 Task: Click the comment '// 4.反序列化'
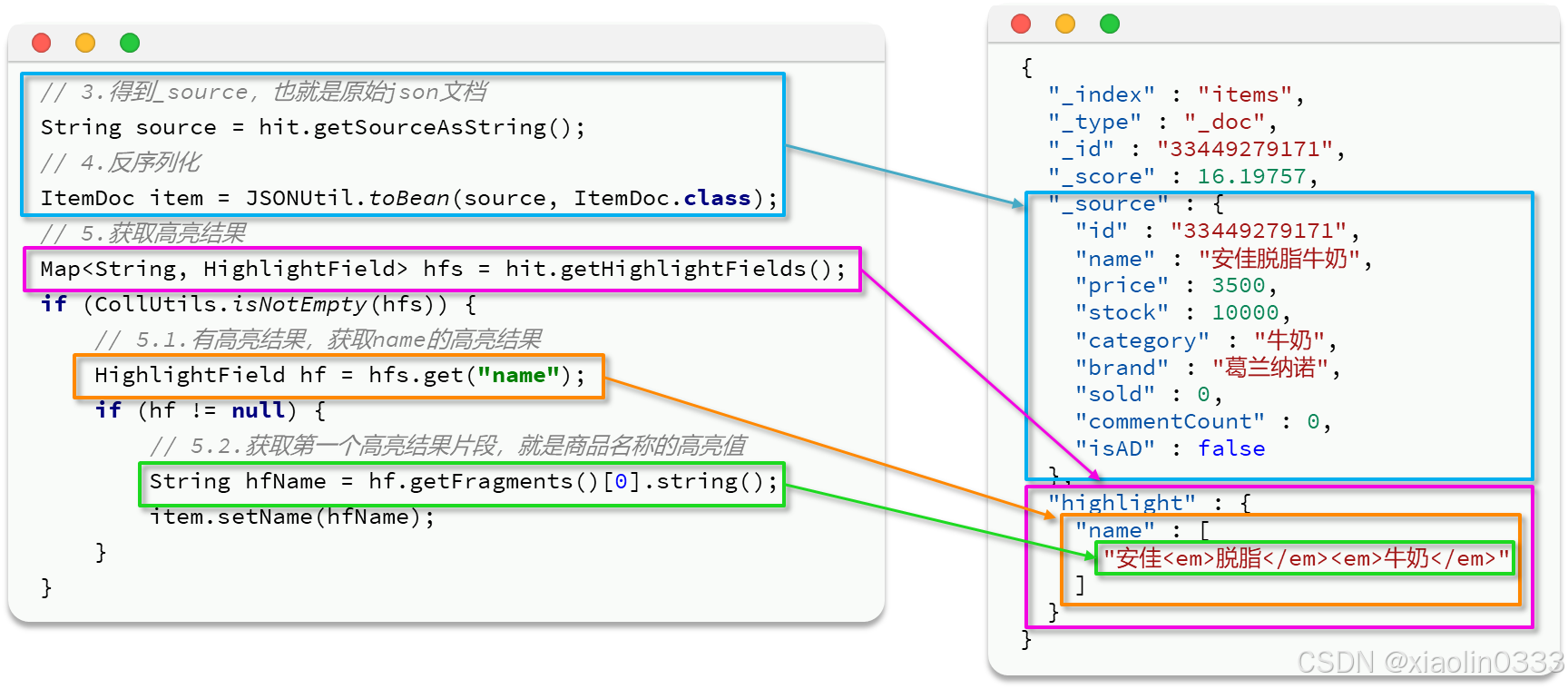click(121, 162)
